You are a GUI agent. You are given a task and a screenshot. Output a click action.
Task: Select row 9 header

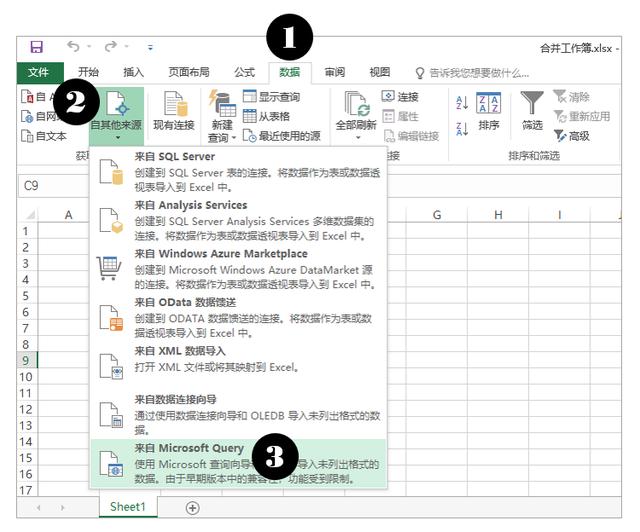27,361
